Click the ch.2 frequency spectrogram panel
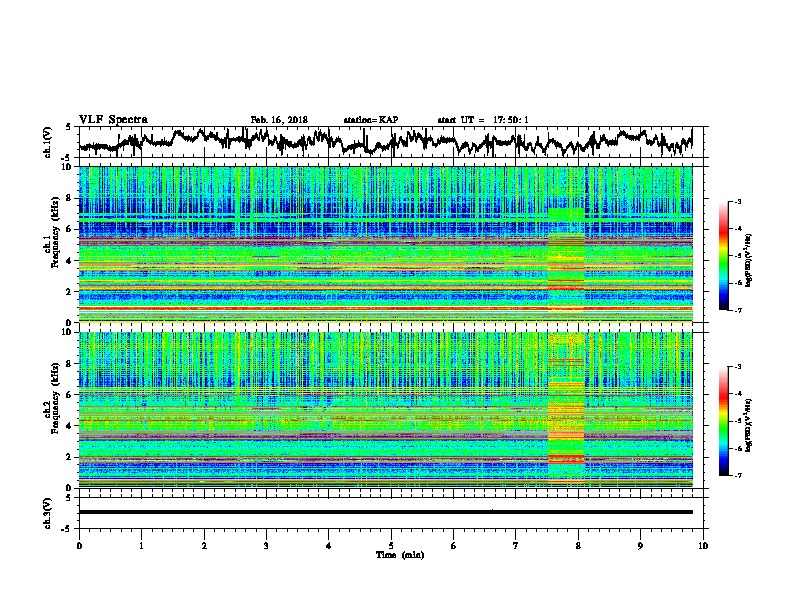 (x=385, y=410)
